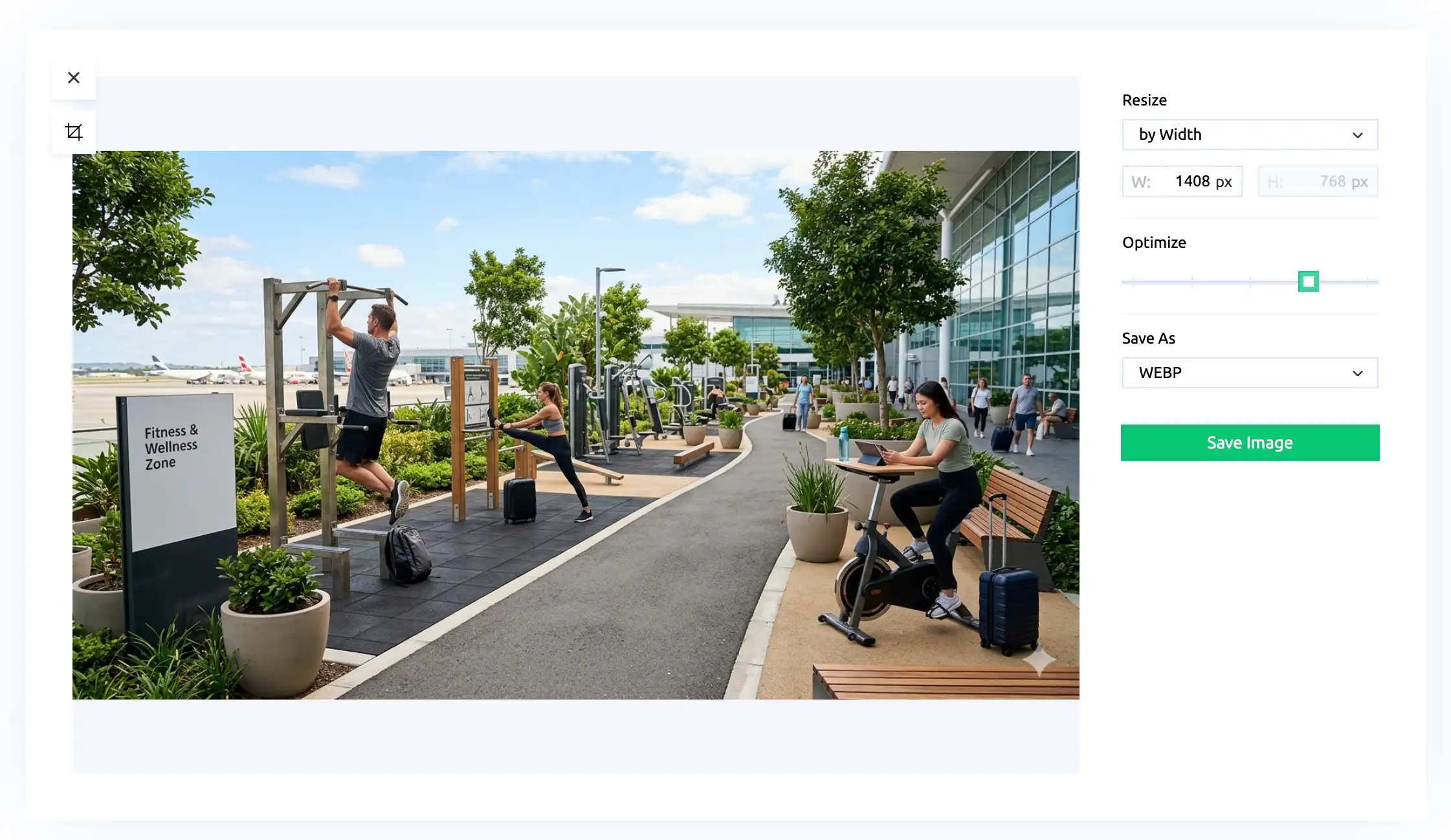The height and width of the screenshot is (840, 1451).
Task: Open the Resize 'by Width' dropdown
Action: [x=1250, y=135]
